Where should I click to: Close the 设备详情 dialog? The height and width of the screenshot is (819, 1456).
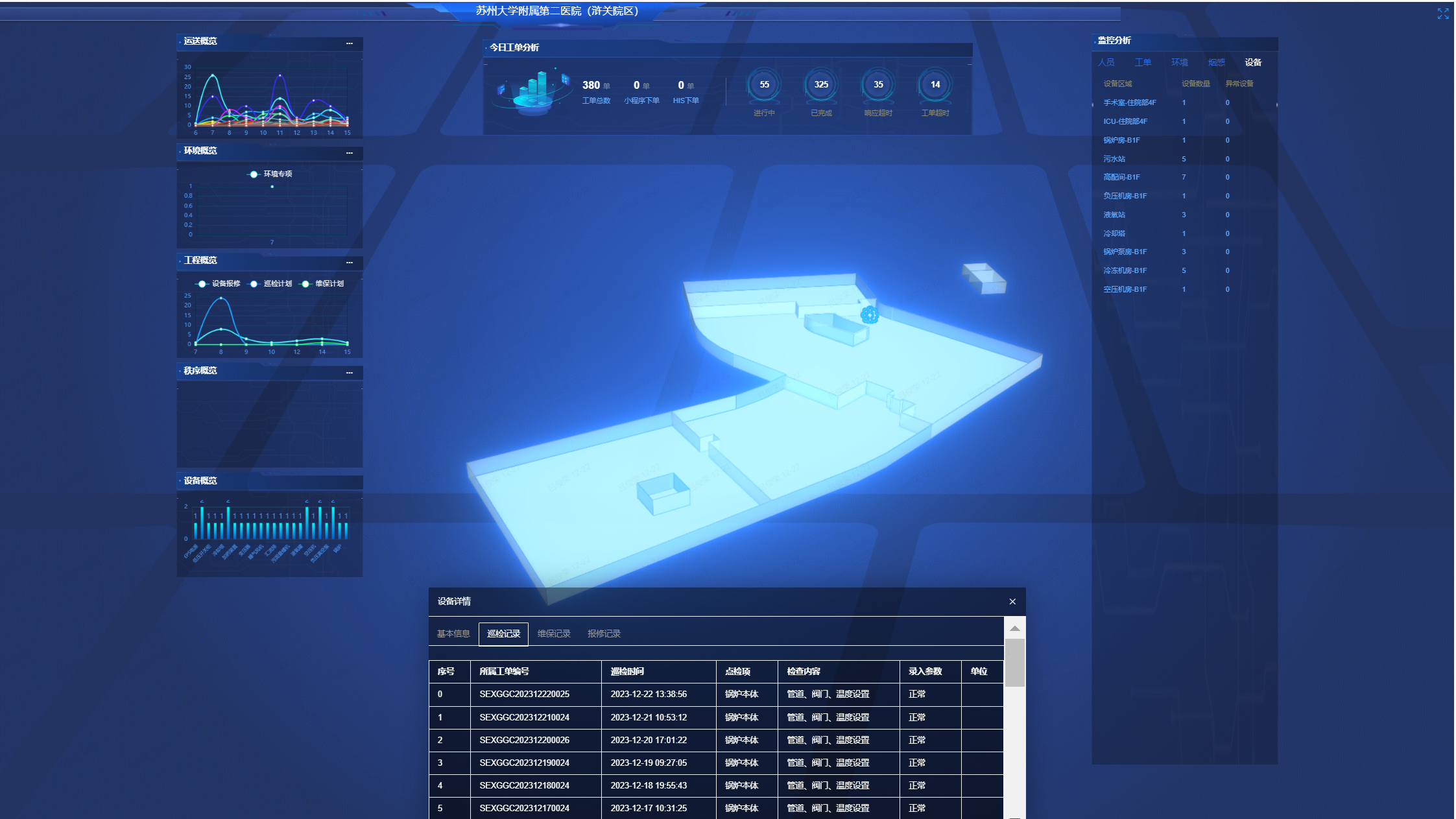1012,602
